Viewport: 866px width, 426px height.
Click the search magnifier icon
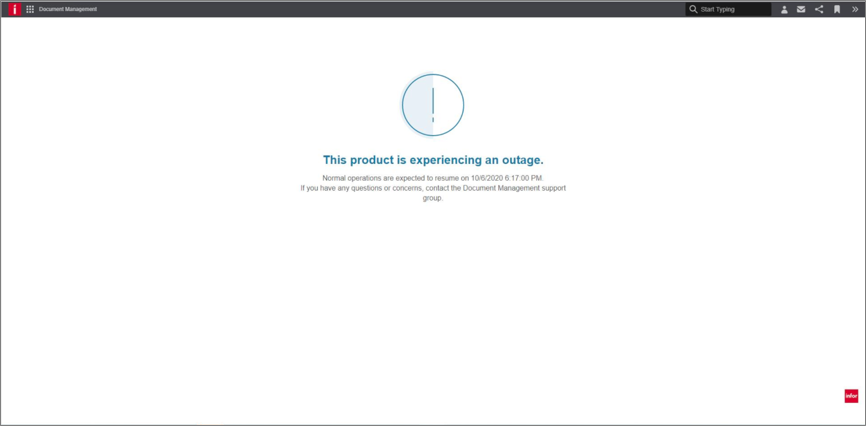(x=693, y=9)
